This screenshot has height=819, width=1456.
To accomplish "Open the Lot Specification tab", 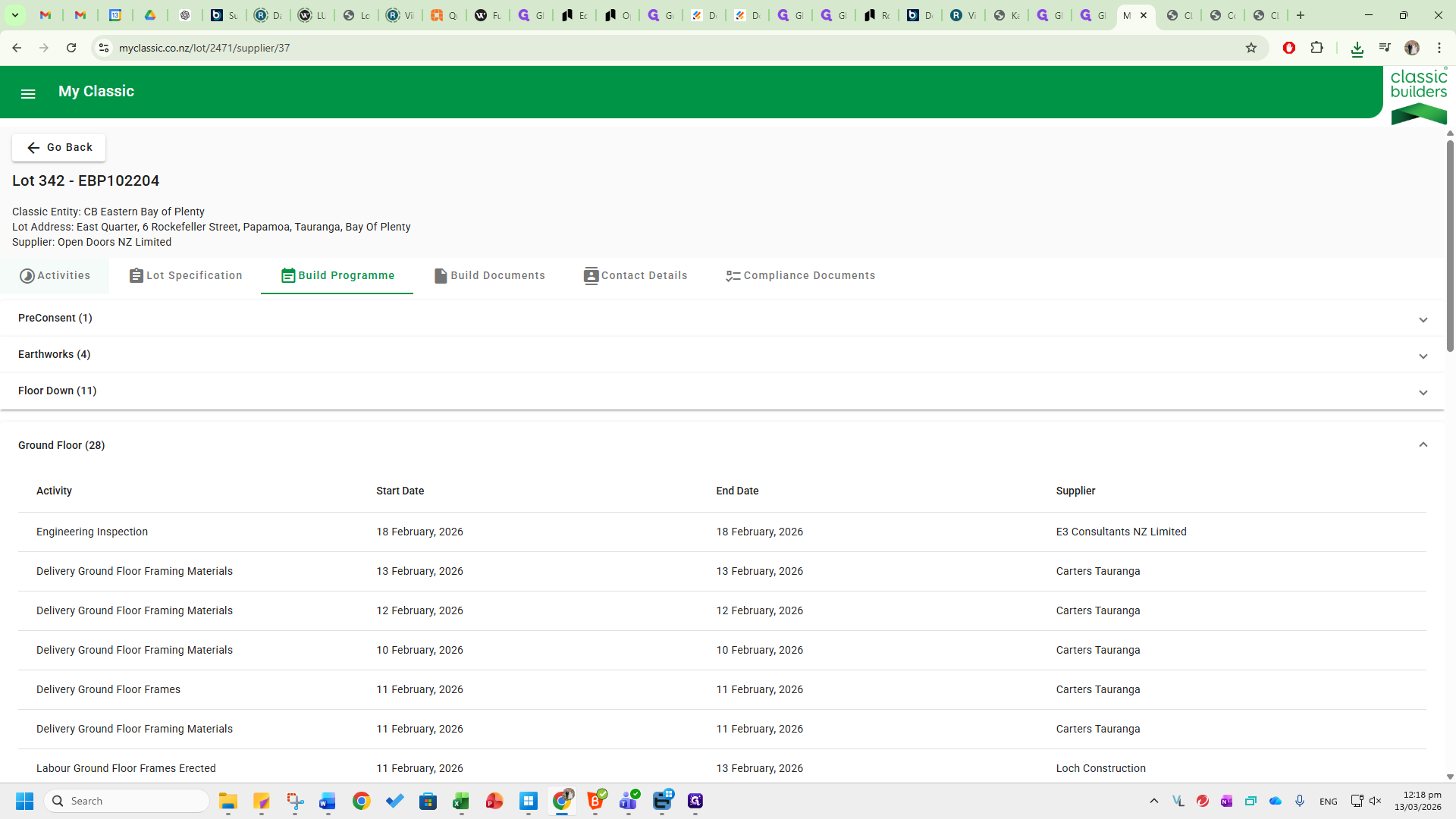I will tap(186, 276).
